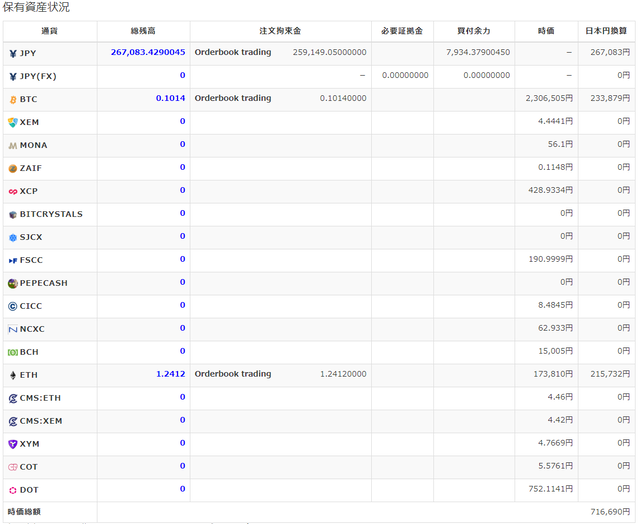Viewport: 640px width, 524px height.
Task: Click JPY restricted amount 259,149.05000000
Action: point(329,52)
